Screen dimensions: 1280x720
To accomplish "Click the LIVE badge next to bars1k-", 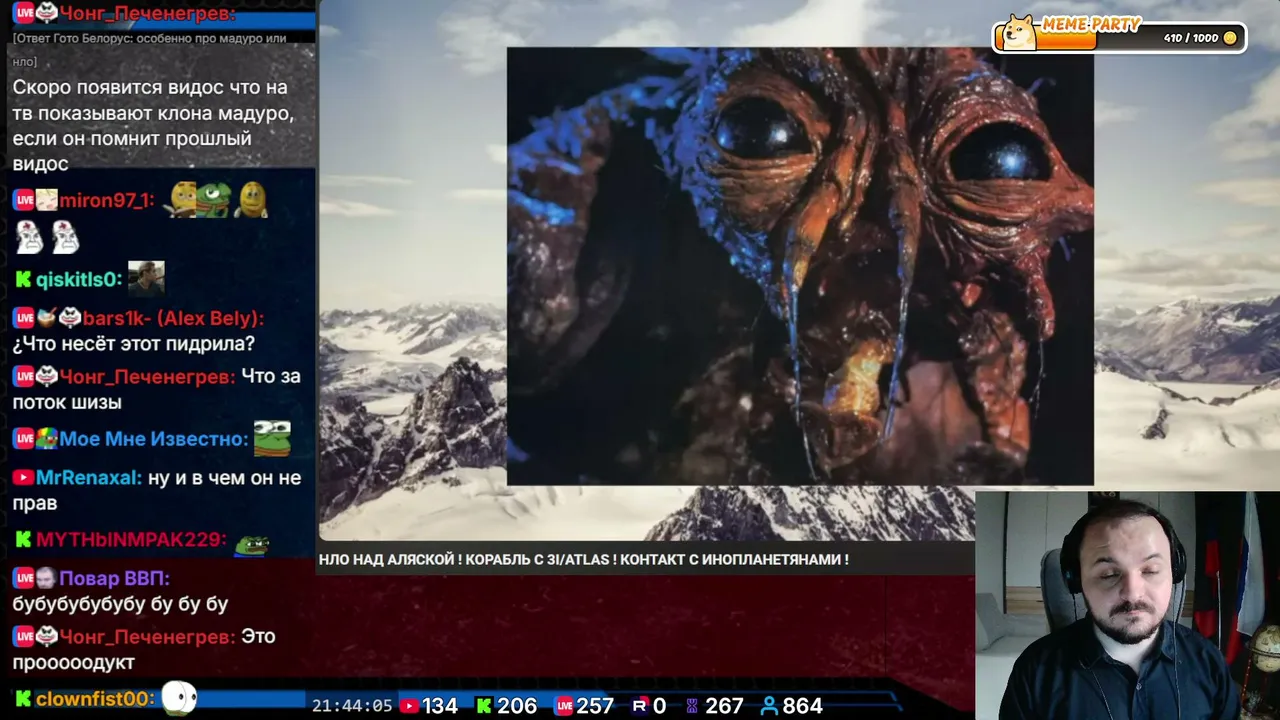I will [24, 318].
